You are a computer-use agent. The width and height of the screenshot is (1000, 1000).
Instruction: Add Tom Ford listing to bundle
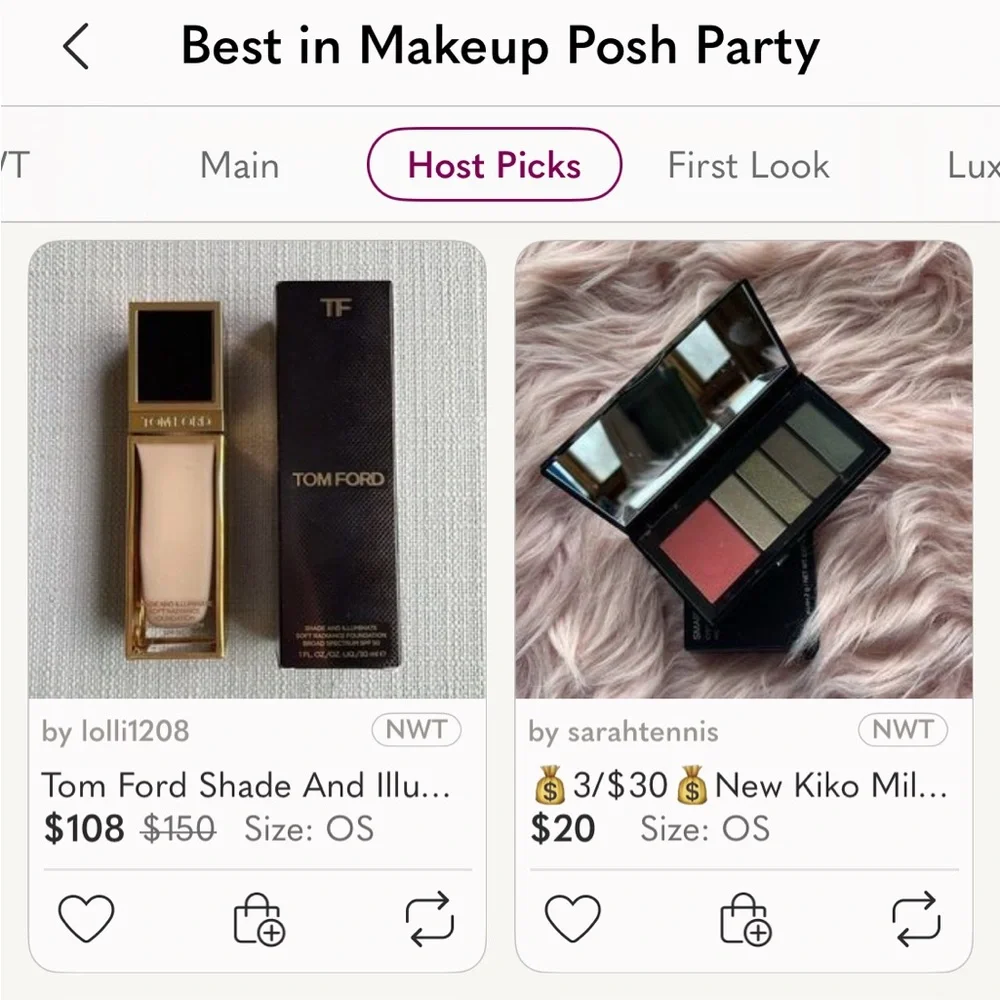coord(258,918)
